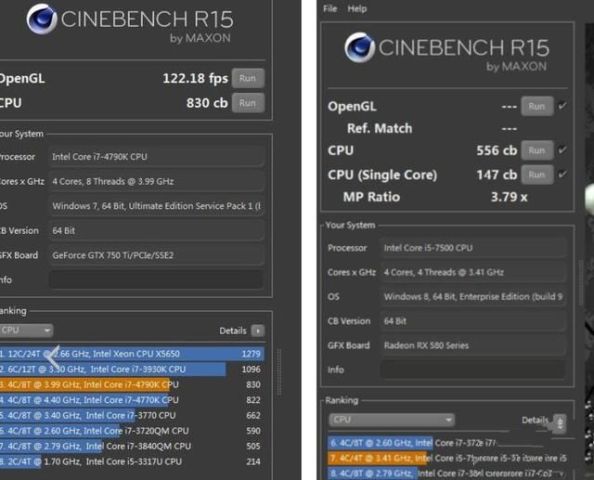Select ranking row Intel Xeon CPU X5650
Viewport: 594px width, 480px height.
pyautogui.click(x=131, y=354)
